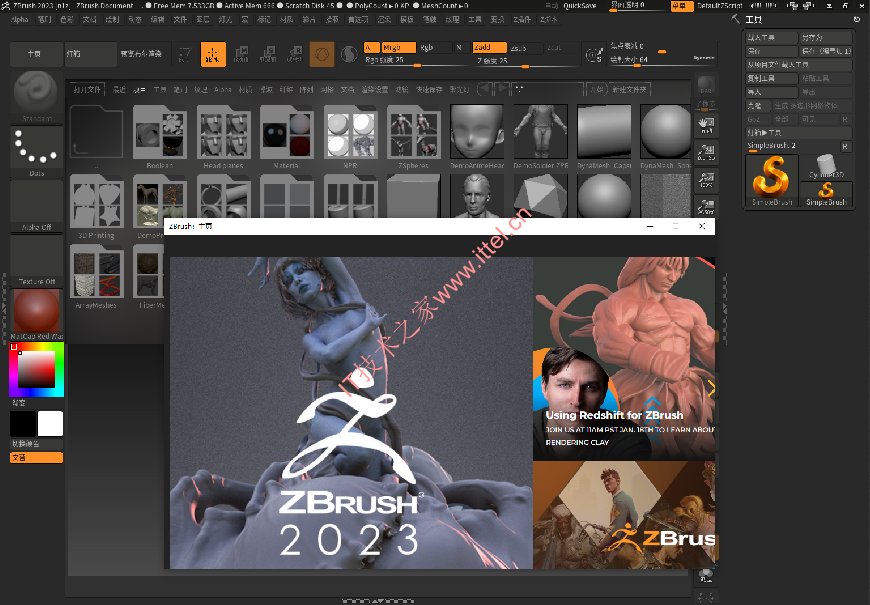Viewport: 870px width, 605px height.
Task: Click the Edit mode icon left of Draw
Action: [x=185, y=54]
